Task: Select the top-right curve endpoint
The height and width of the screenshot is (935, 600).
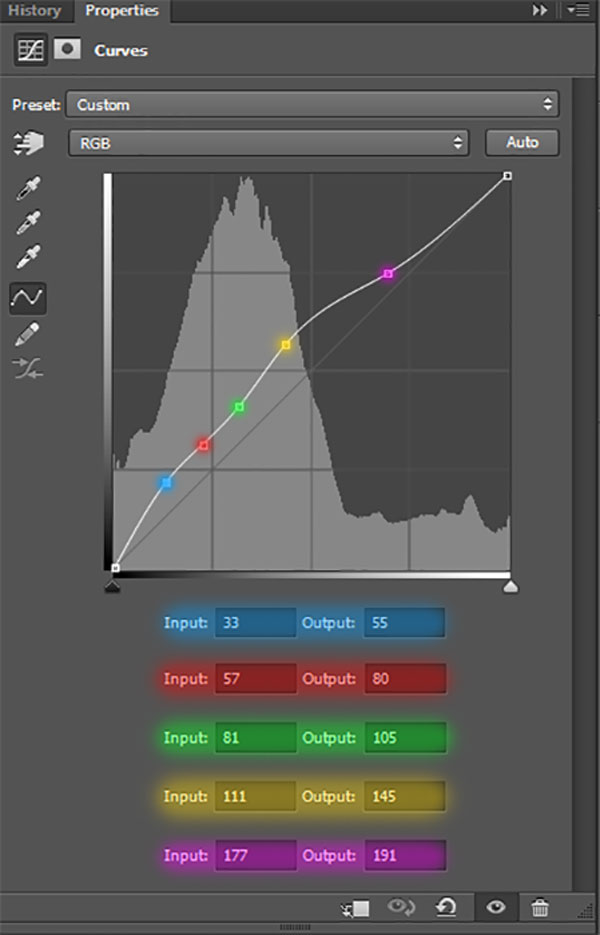Action: 508,176
